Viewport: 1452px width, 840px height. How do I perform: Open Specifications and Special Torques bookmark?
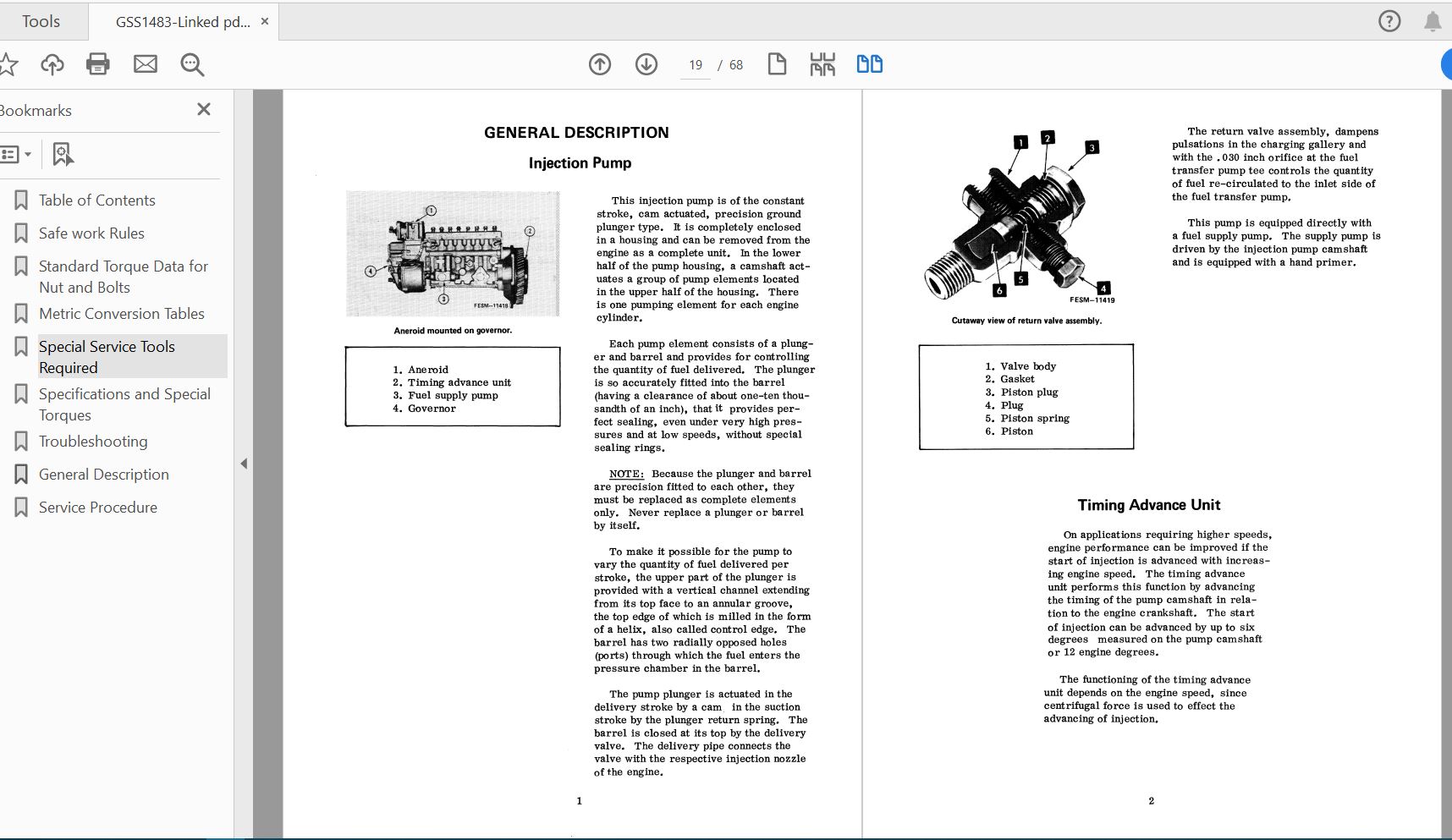pos(124,404)
